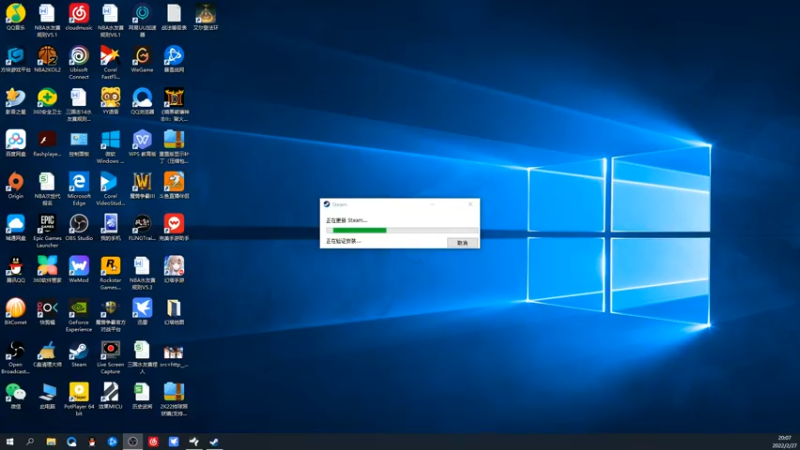The height and width of the screenshot is (450, 800).
Task: Select the 幻塔地图 folder on desktop
Action: click(x=173, y=312)
